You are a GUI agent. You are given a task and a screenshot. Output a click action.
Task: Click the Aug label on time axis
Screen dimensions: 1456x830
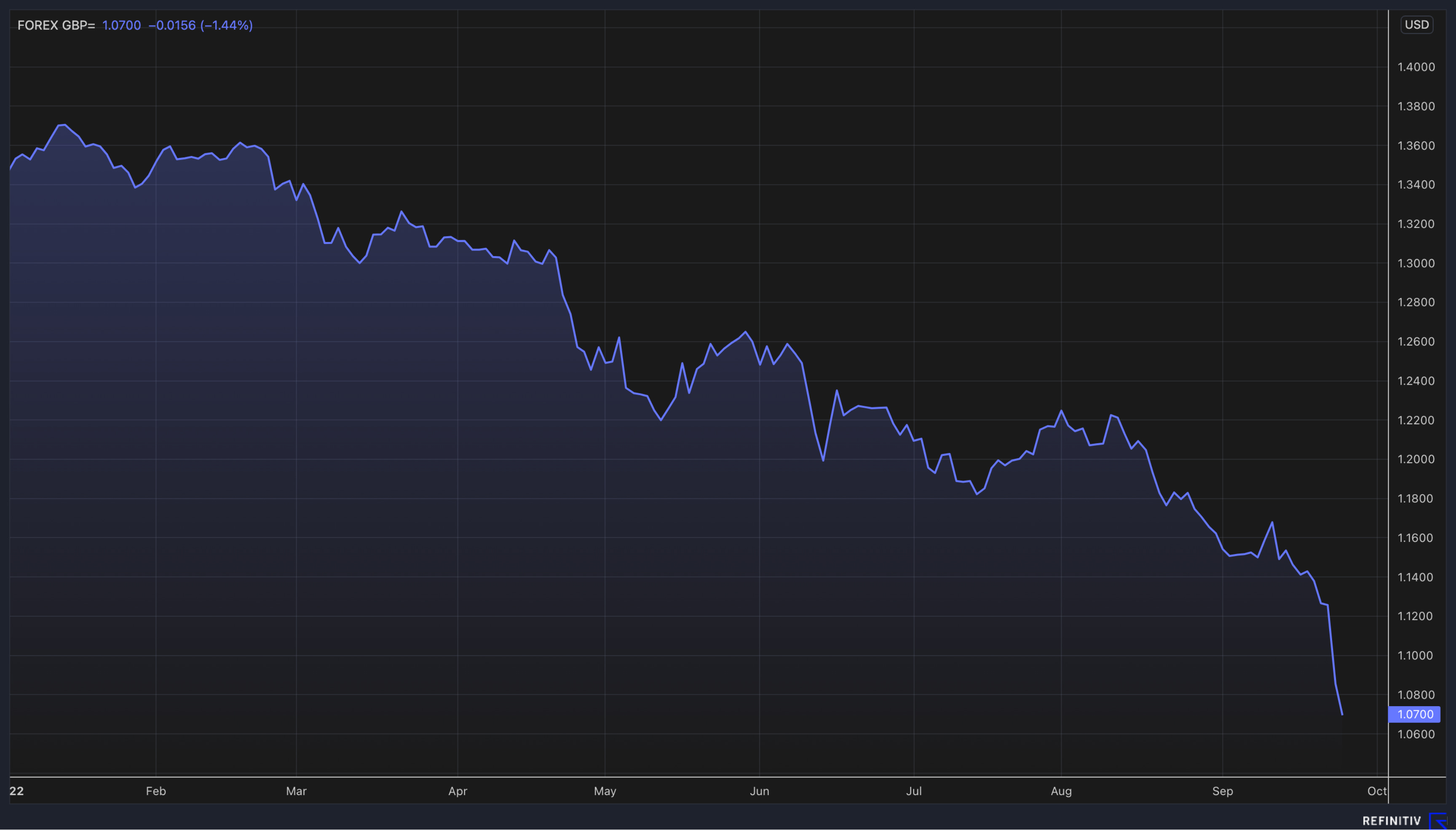click(1061, 791)
